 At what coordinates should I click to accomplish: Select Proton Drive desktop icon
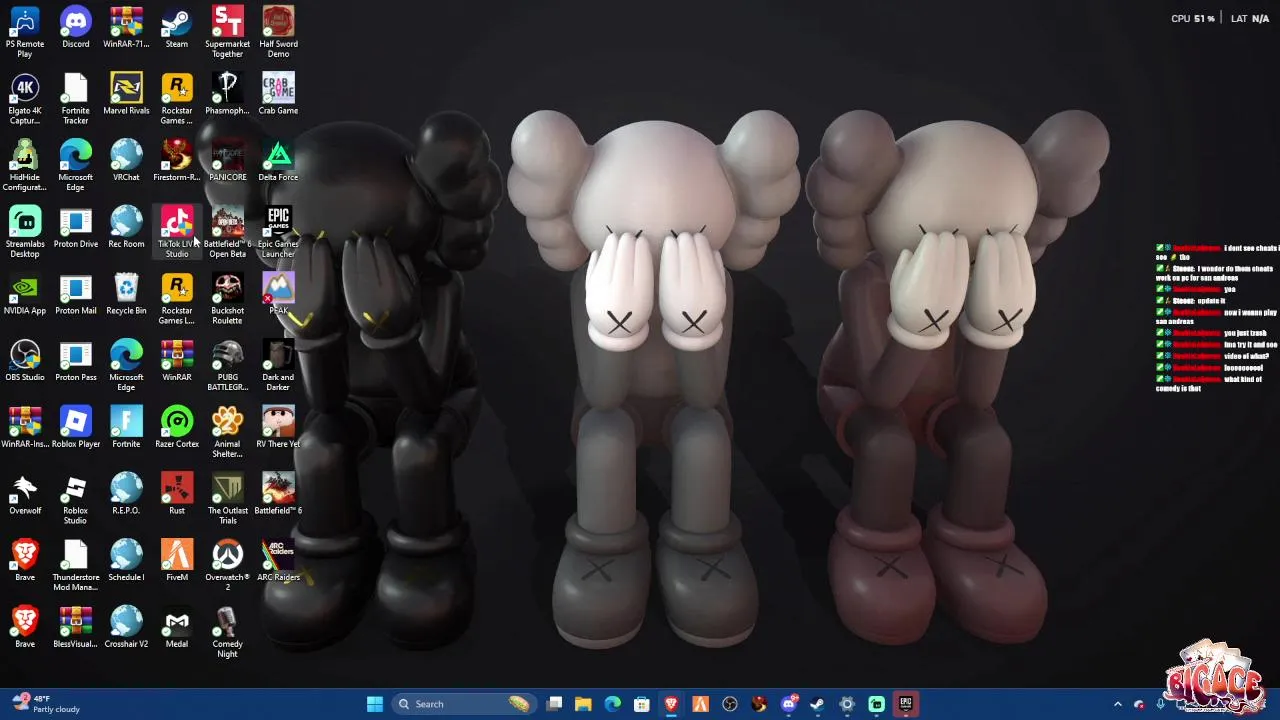(75, 227)
